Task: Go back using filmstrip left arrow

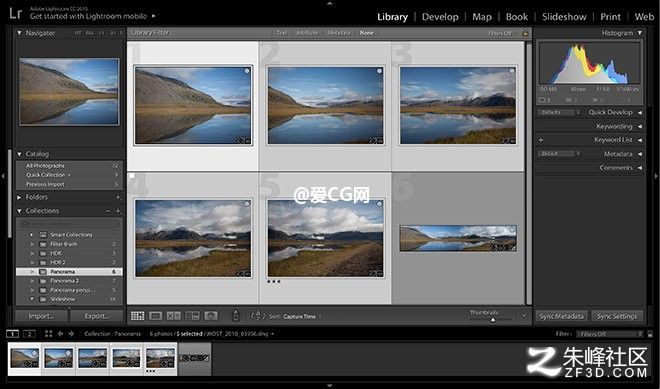Action: coord(60,334)
